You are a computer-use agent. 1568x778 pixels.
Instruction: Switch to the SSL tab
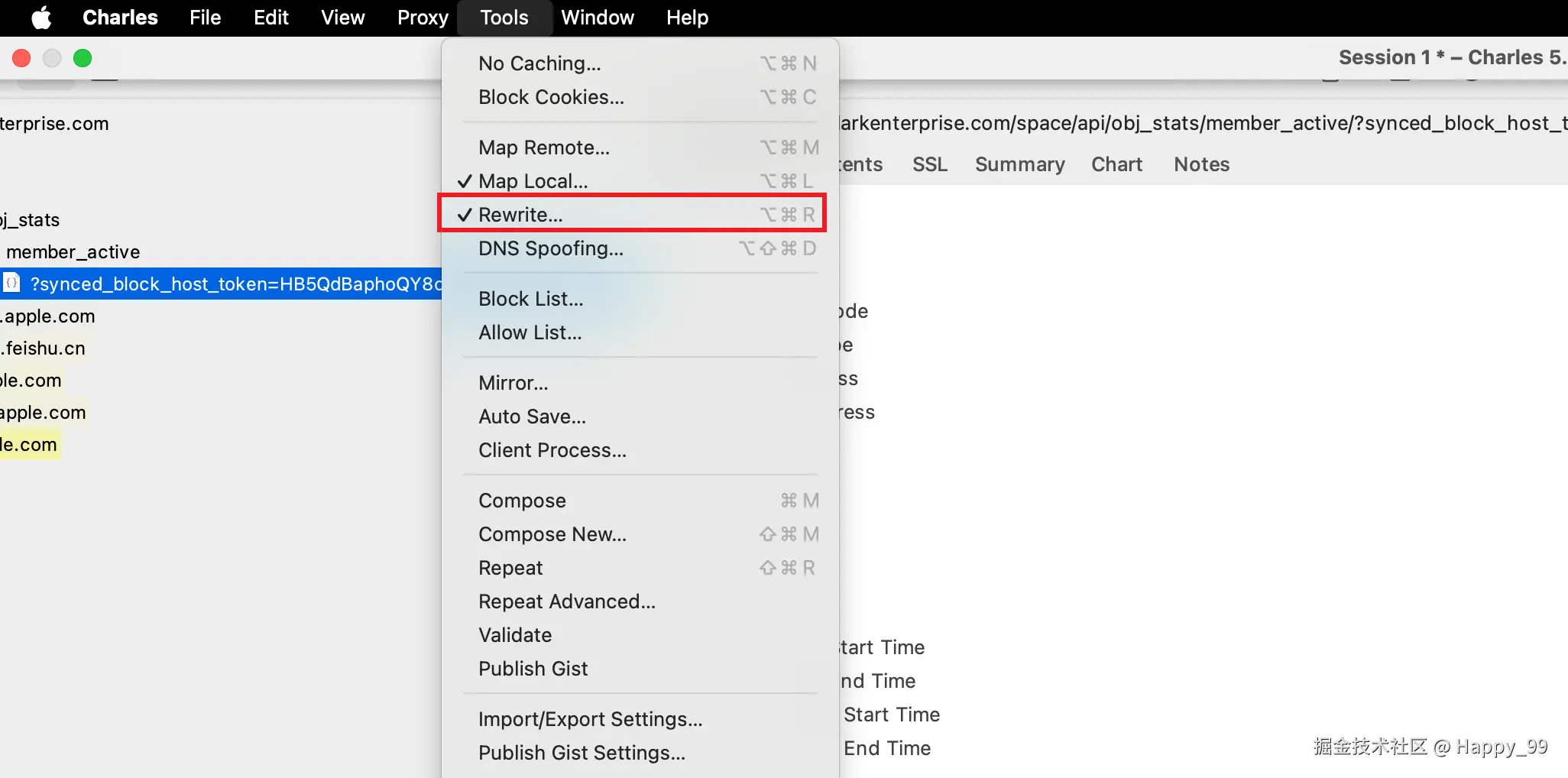point(930,164)
